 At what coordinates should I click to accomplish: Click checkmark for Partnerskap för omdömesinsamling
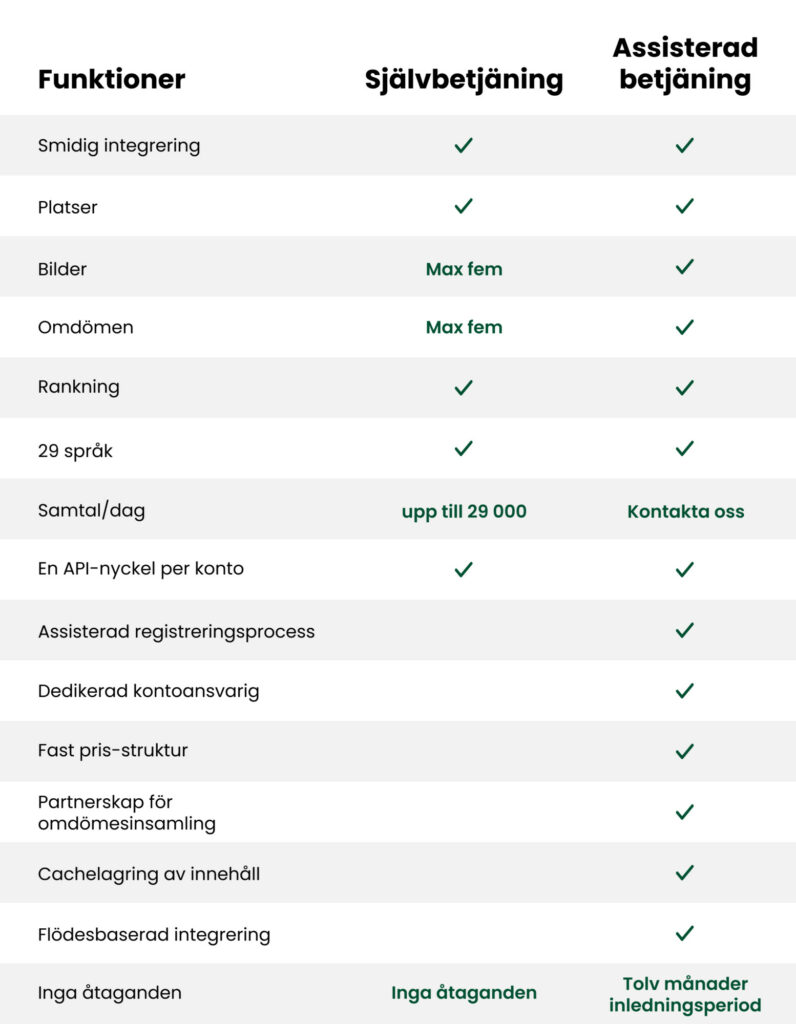[684, 812]
